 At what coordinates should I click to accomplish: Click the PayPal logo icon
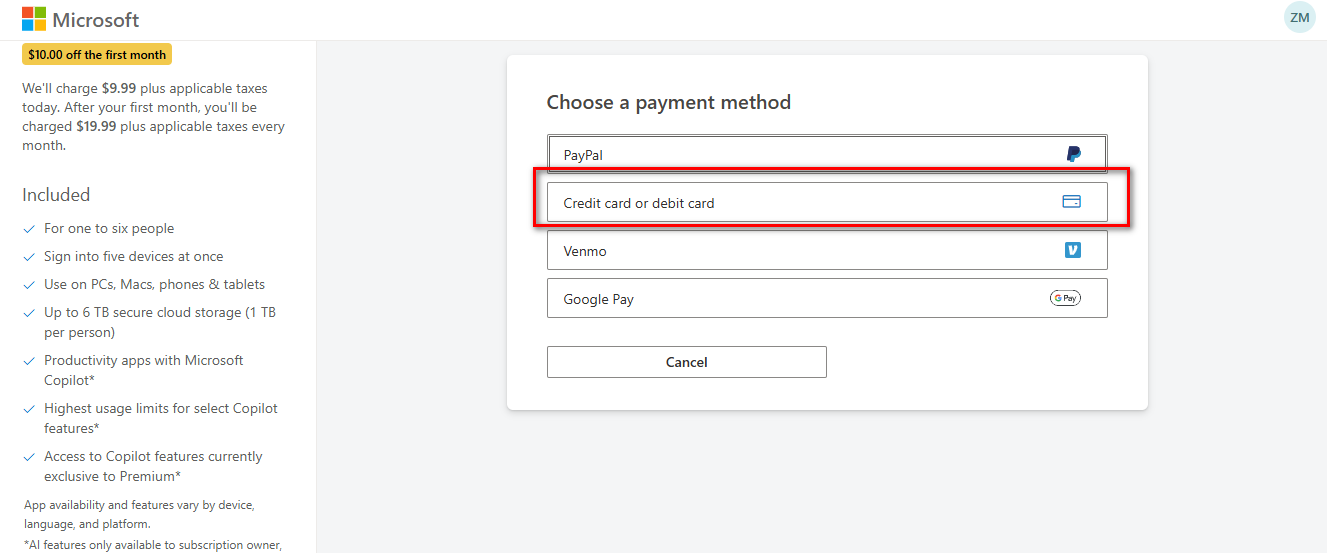pyautogui.click(x=1073, y=154)
